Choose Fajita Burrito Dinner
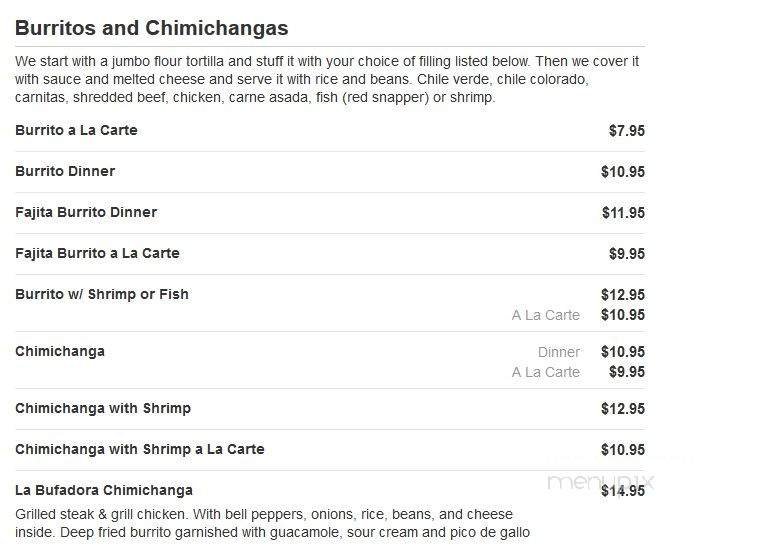The width and height of the screenshot is (762, 551). (x=86, y=212)
